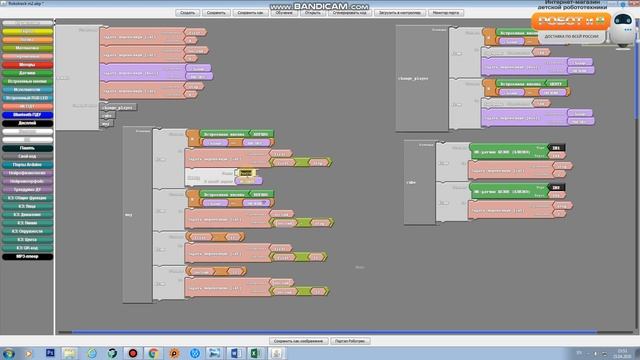Open the Нейрофизиология category
Viewport: 640px width, 360px height.
tap(27, 173)
